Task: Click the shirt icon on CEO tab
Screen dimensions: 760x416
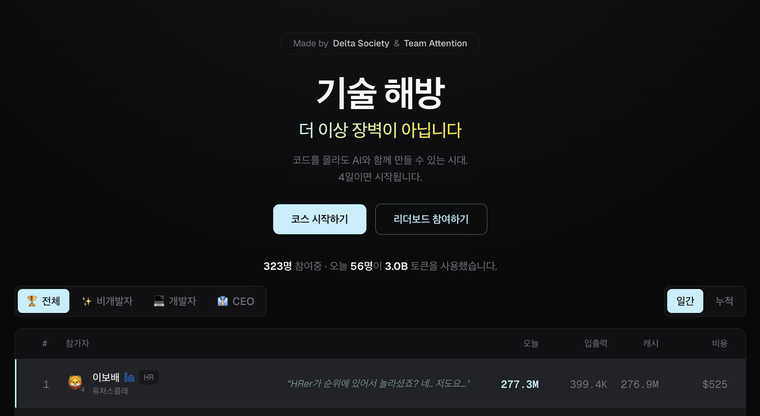Action: pyautogui.click(x=222, y=301)
